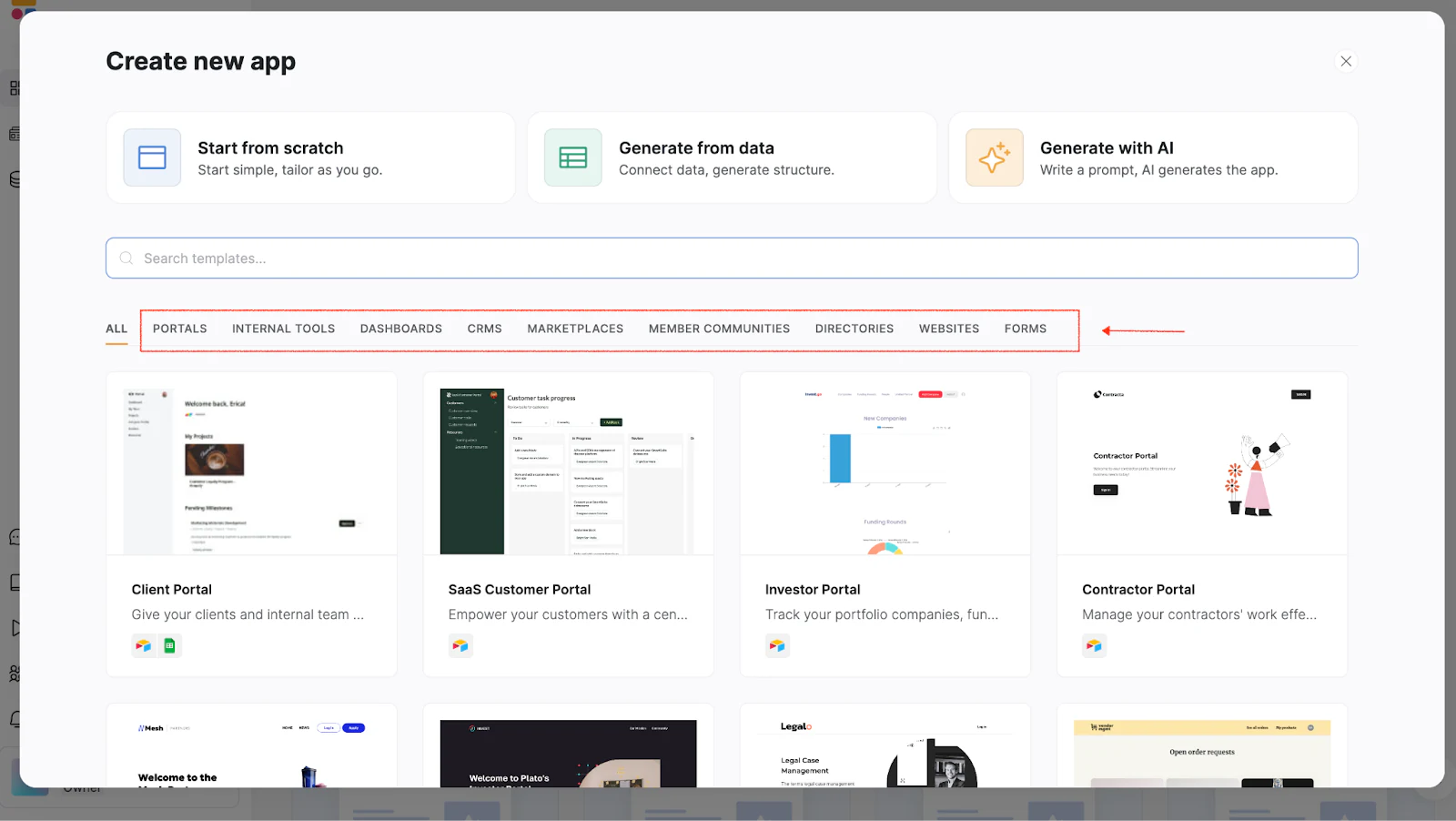1456x821 pixels.
Task: Close the Create new app dialog
Action: [x=1346, y=61]
